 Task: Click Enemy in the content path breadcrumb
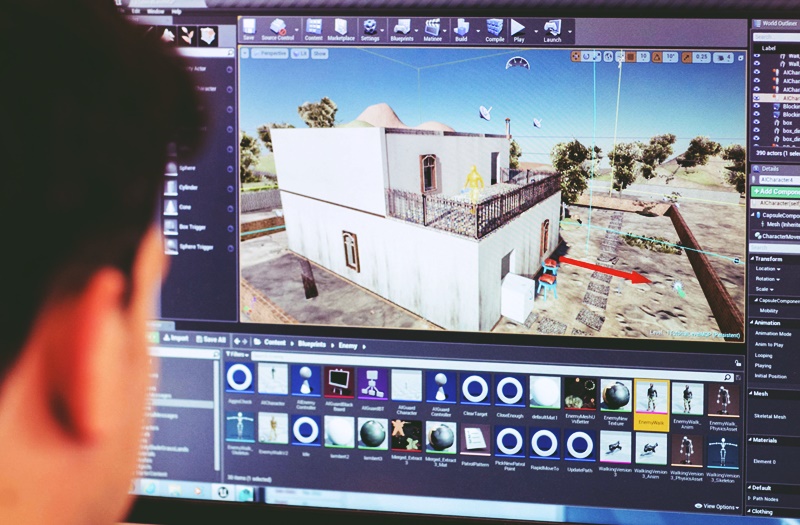pos(348,346)
